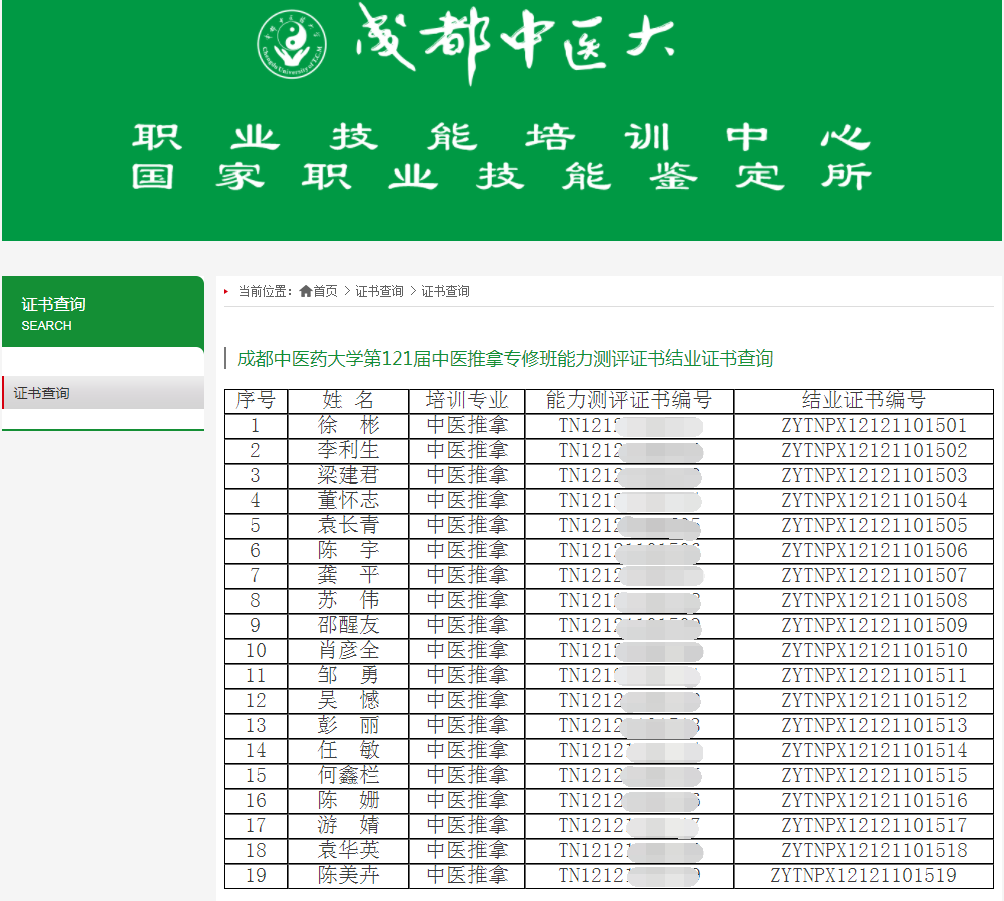The image size is (1004, 901).
Task: Click certificate number ZYTNPX12121101508
Action: [874, 600]
